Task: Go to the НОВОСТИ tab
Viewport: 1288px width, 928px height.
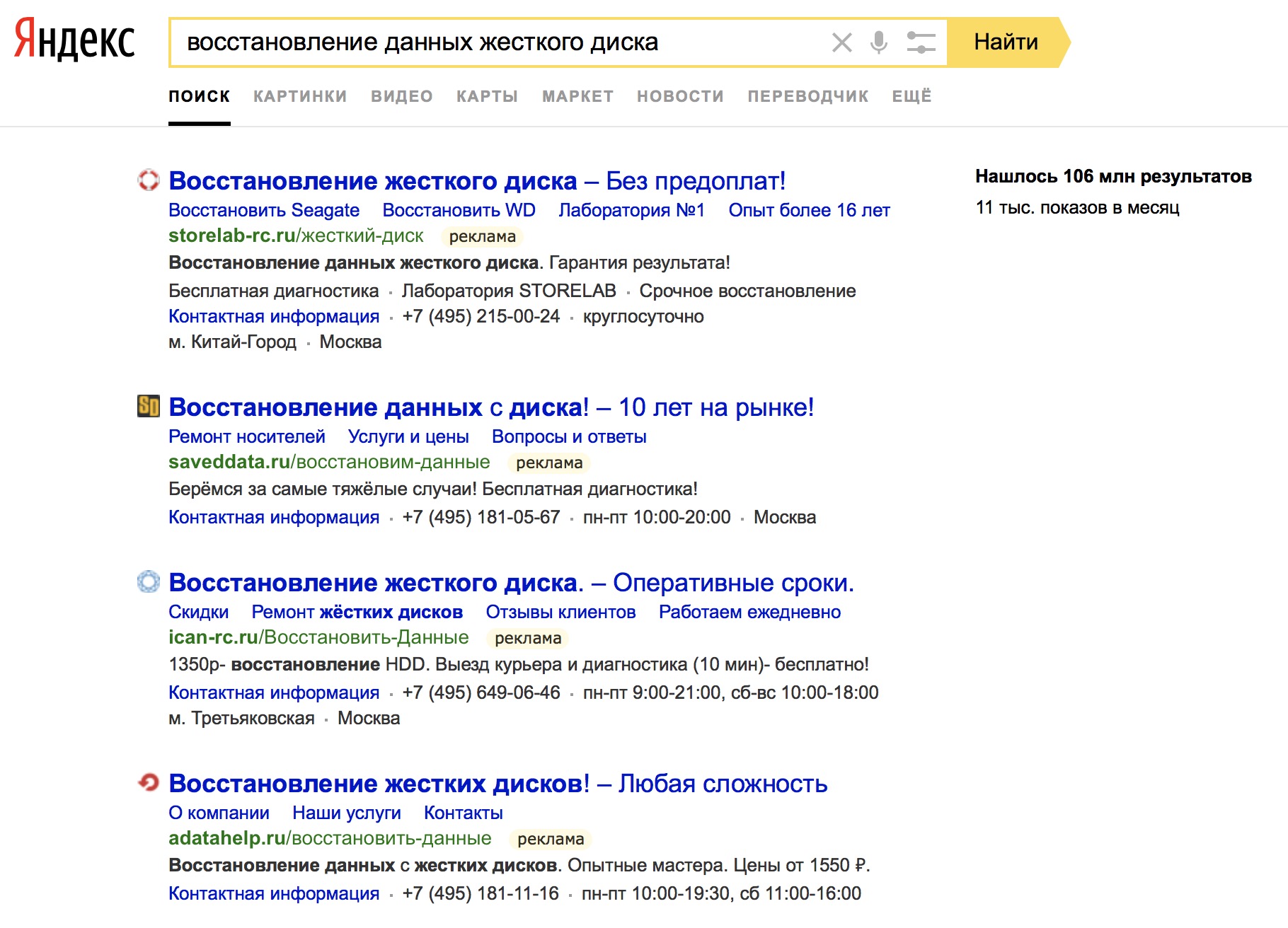Action: point(680,96)
